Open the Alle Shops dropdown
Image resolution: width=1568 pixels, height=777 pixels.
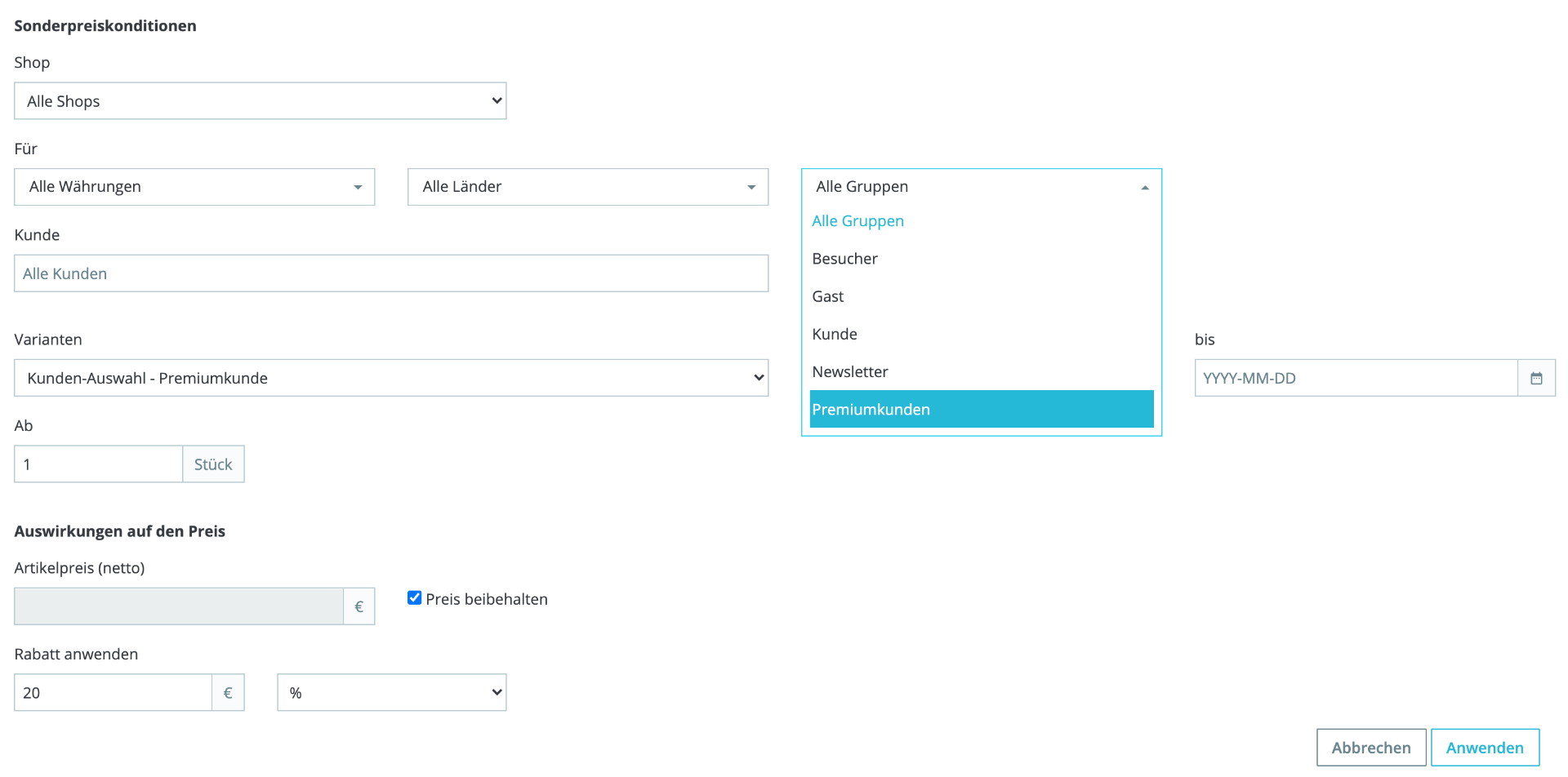pyautogui.click(x=261, y=101)
